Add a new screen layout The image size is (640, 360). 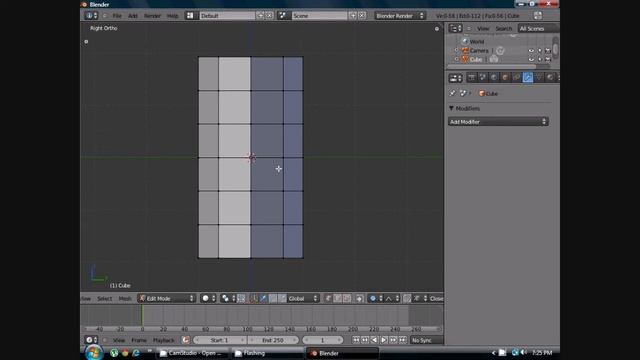coord(260,16)
